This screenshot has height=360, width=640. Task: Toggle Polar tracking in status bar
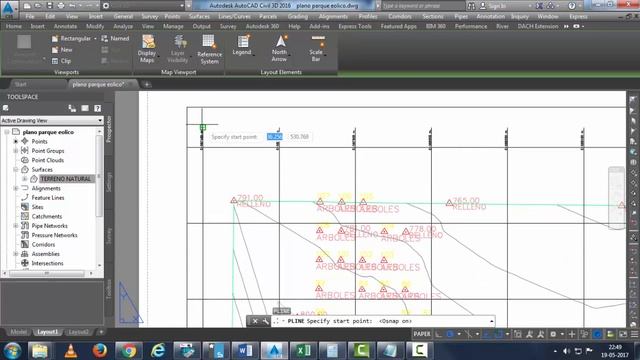[450, 334]
